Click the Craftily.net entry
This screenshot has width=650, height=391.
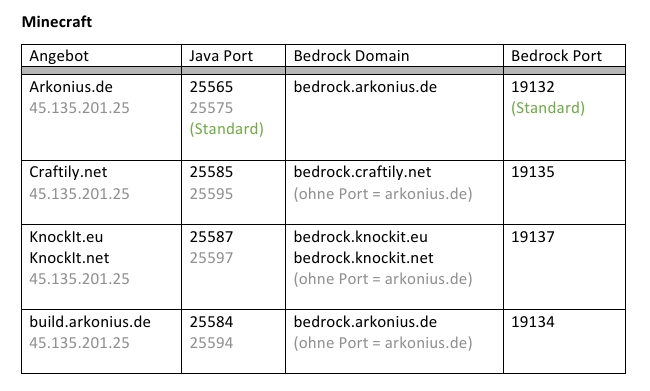(x=68, y=172)
